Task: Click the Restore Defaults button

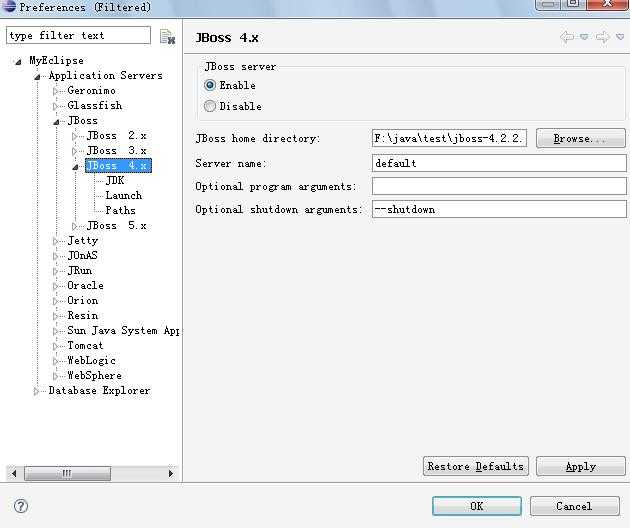Action: click(476, 467)
